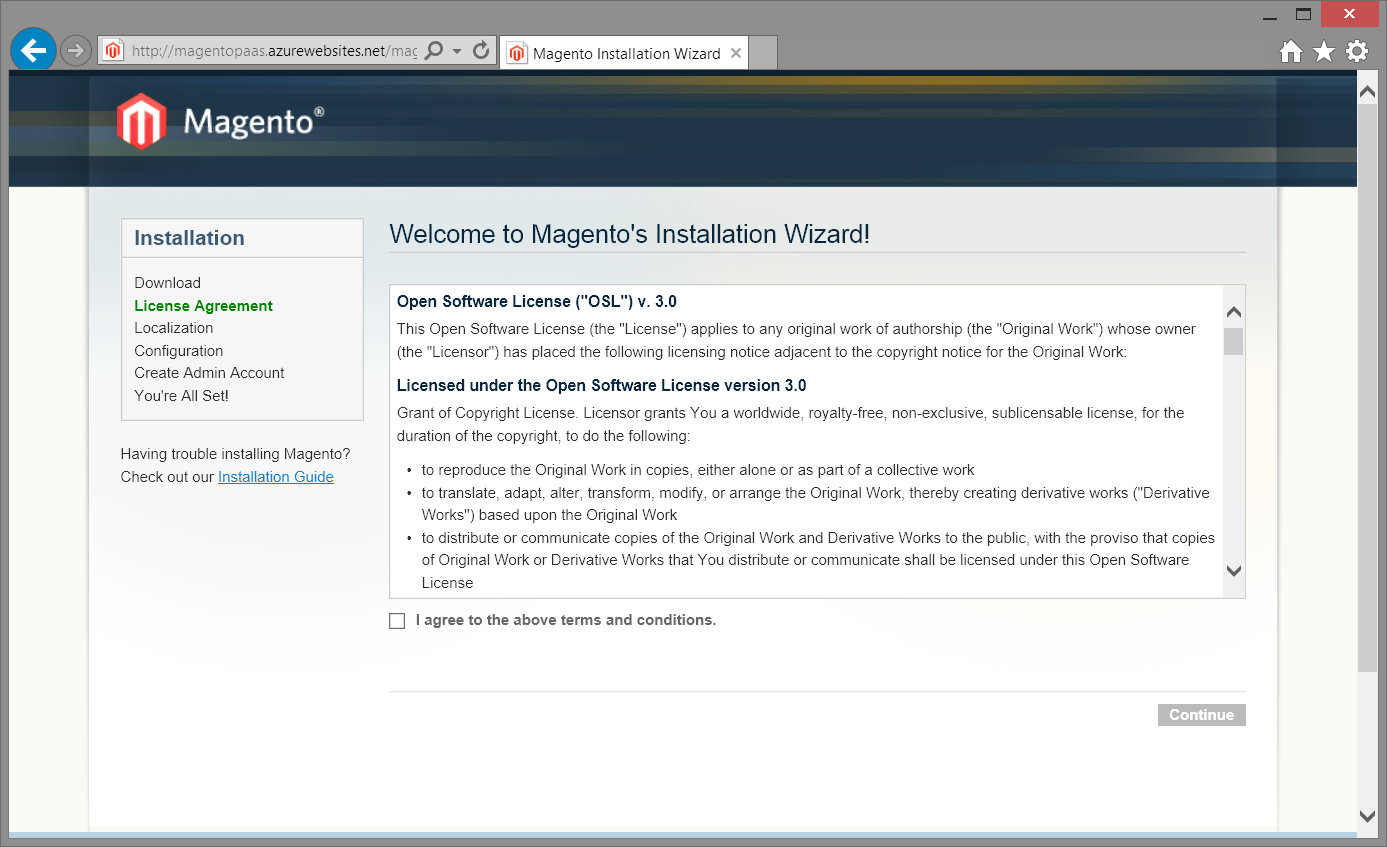Close the Magento Installation Wizard tab
The image size is (1387, 847).
point(736,53)
